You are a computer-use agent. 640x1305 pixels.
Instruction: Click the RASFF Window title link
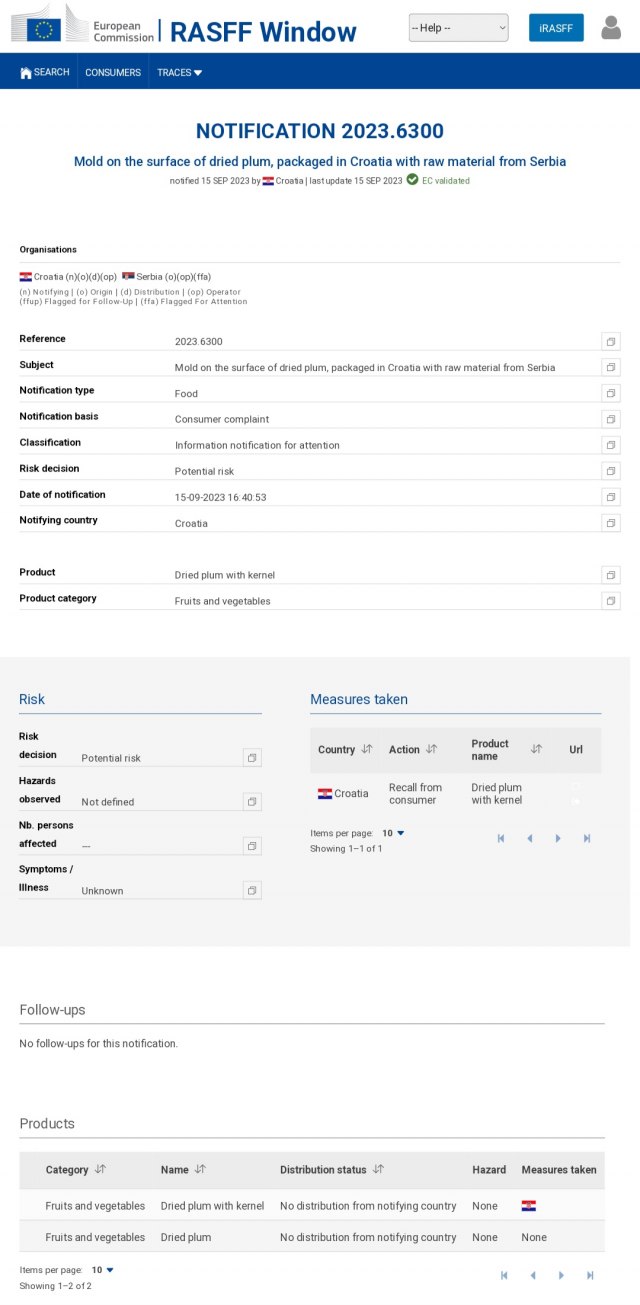point(263,32)
